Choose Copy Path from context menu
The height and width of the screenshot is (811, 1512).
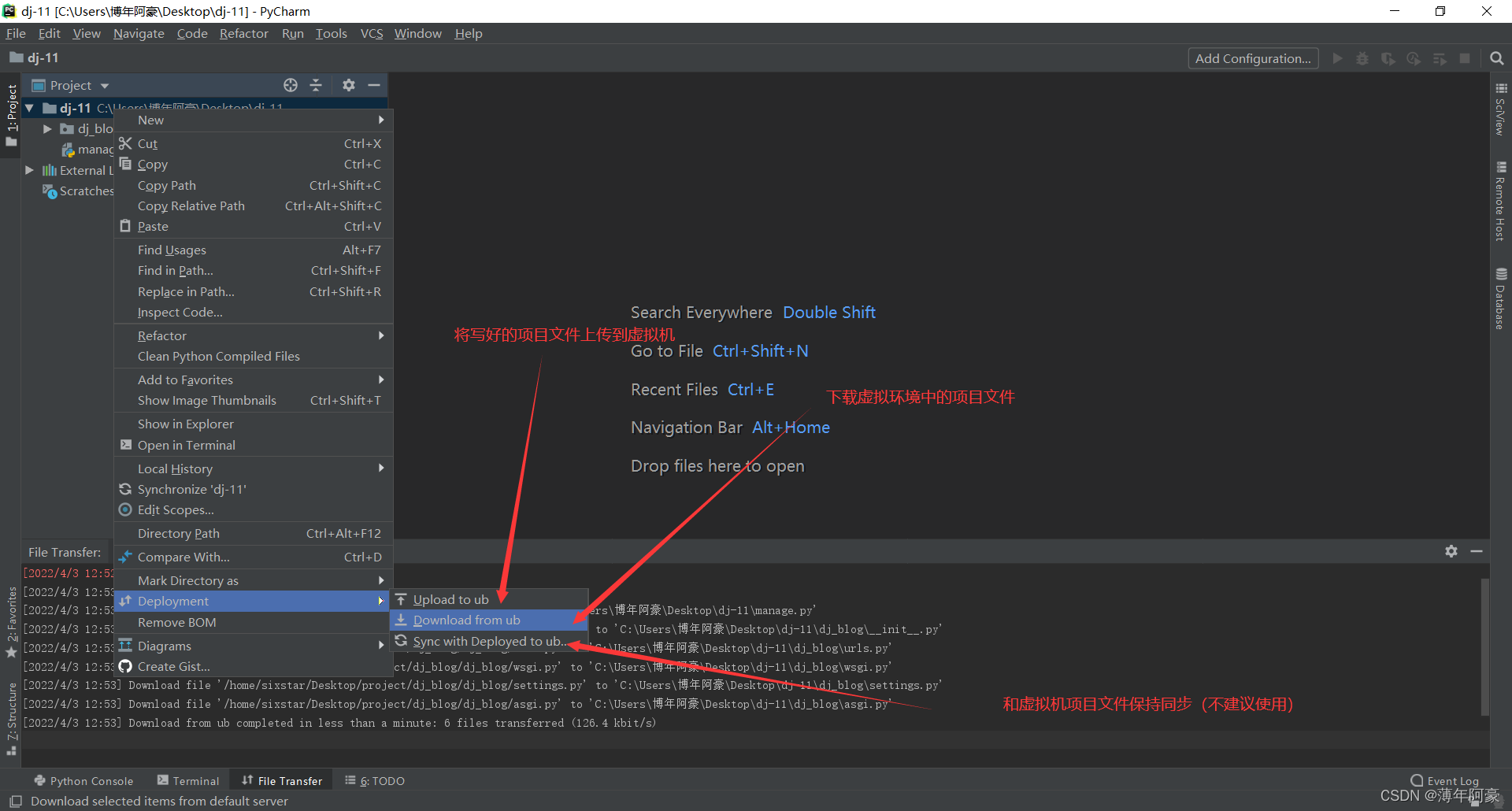coord(254,185)
